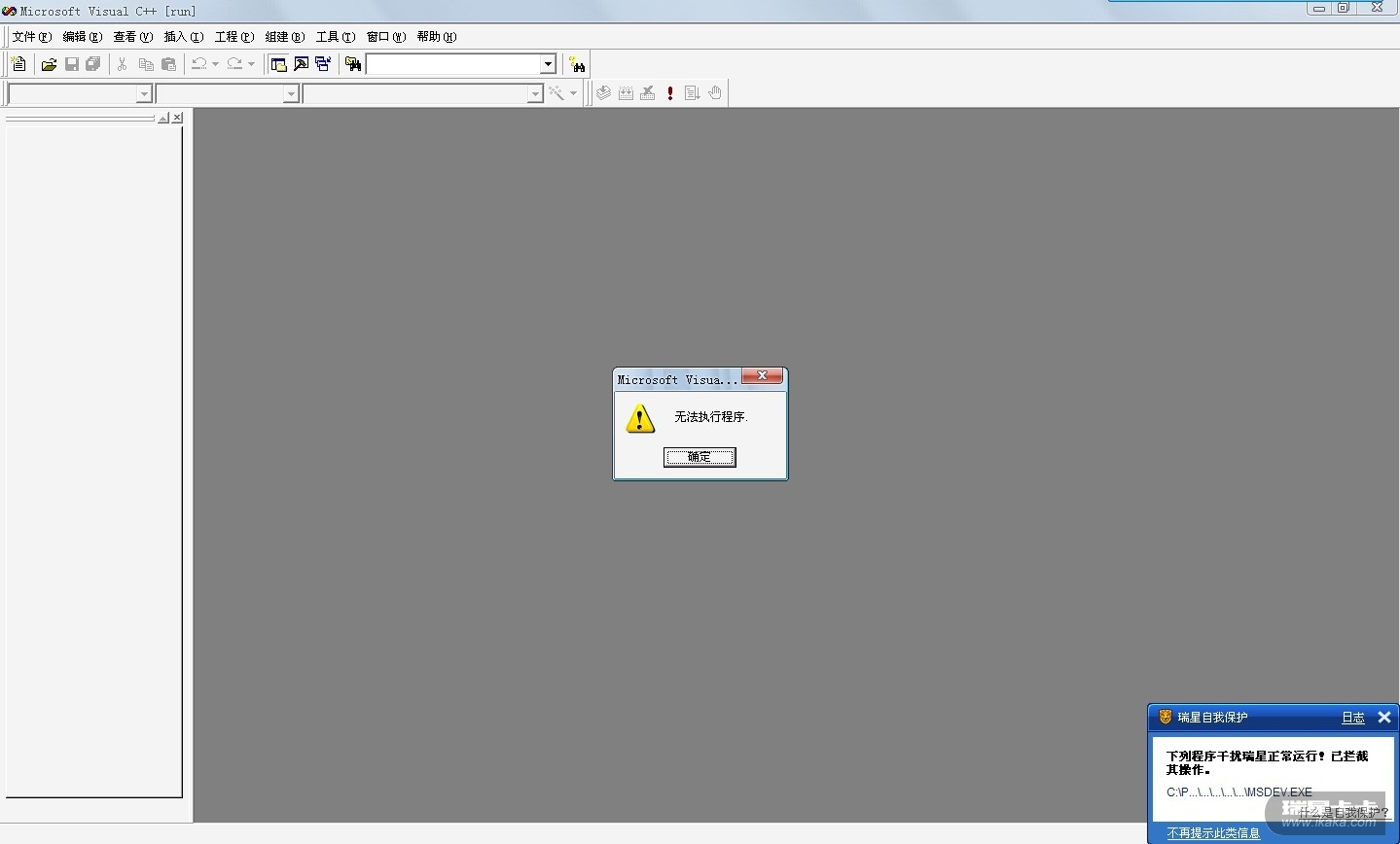Open the 帮助 (Help) menu

point(436,37)
